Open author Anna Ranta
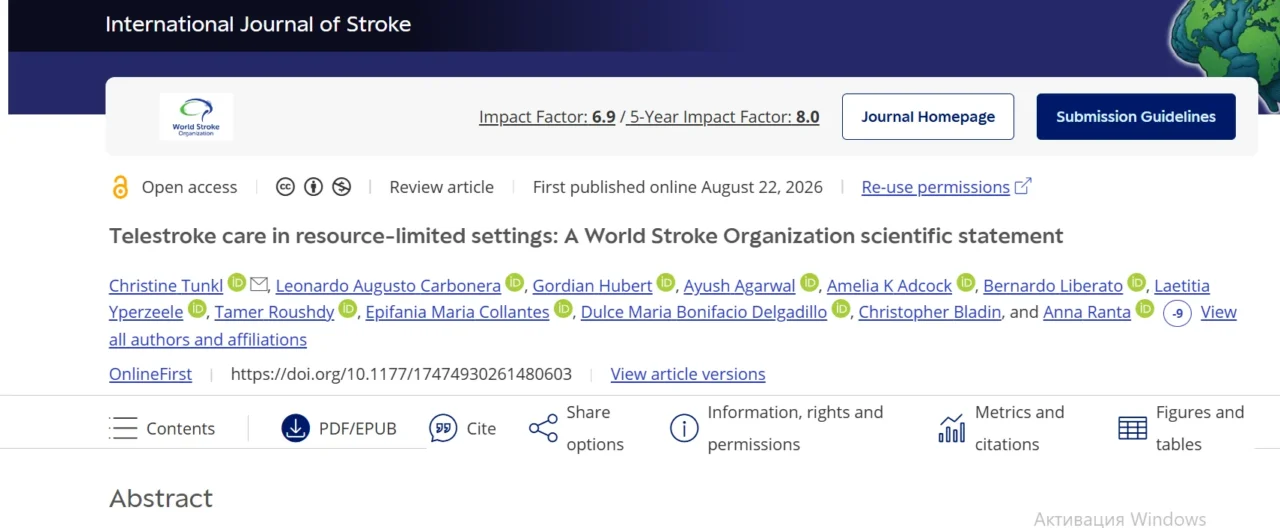The height and width of the screenshot is (528, 1280). pyautogui.click(x=1087, y=312)
